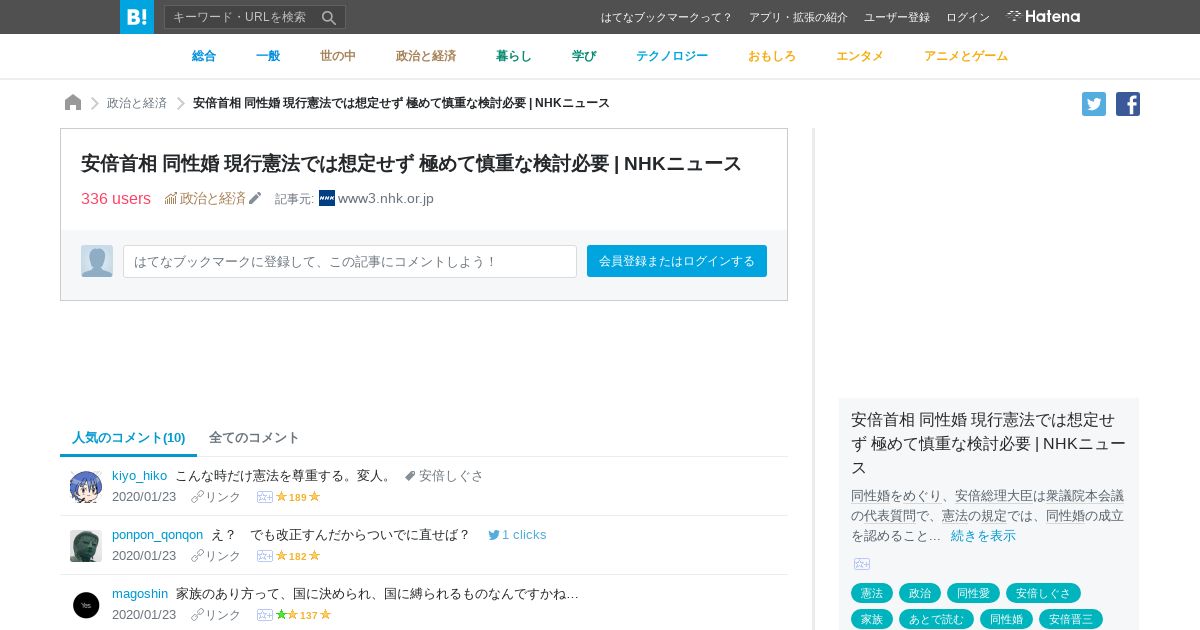Open ponpon_qonqon's avatar image
The height and width of the screenshot is (630, 1200).
click(86, 546)
